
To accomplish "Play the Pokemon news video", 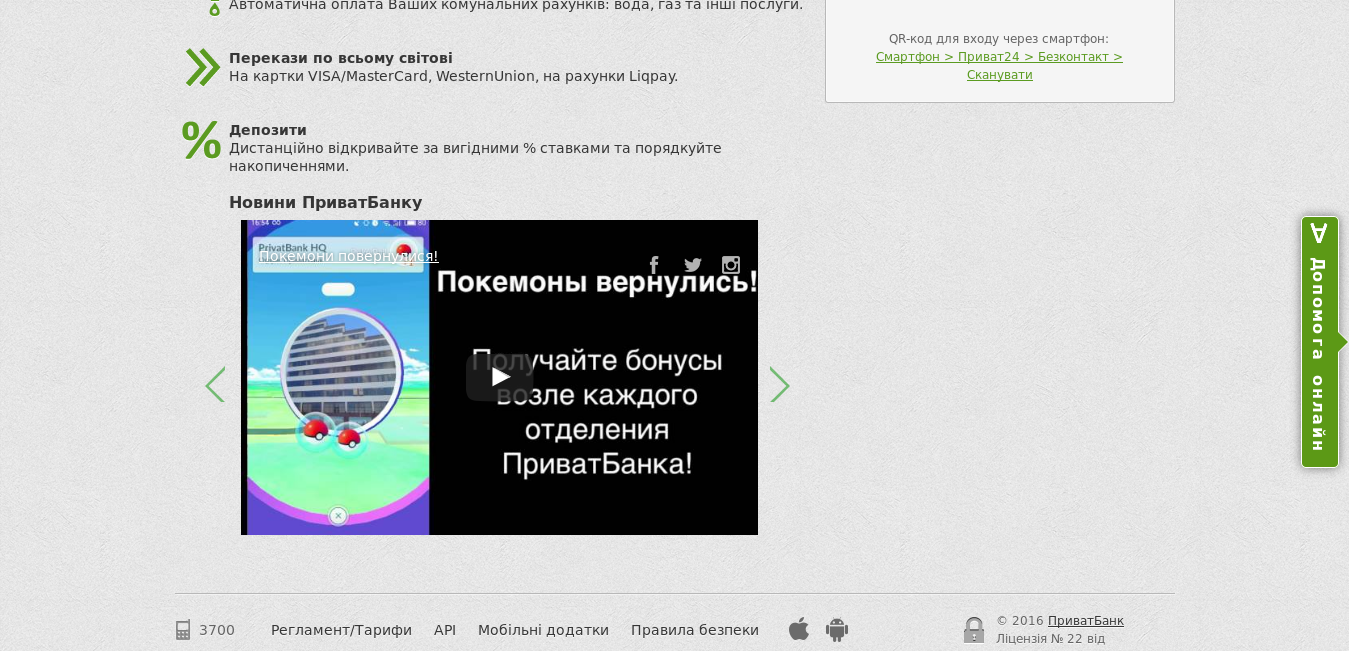I will [x=499, y=377].
